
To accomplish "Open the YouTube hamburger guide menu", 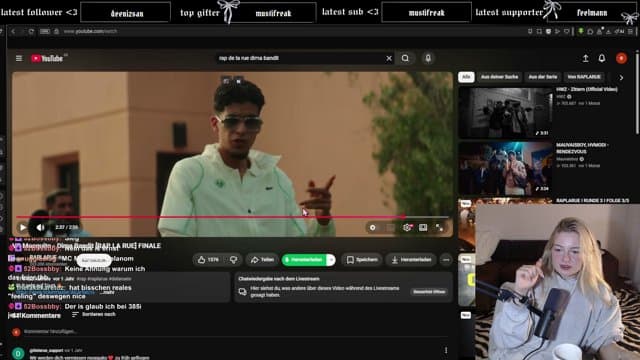I will click(19, 58).
